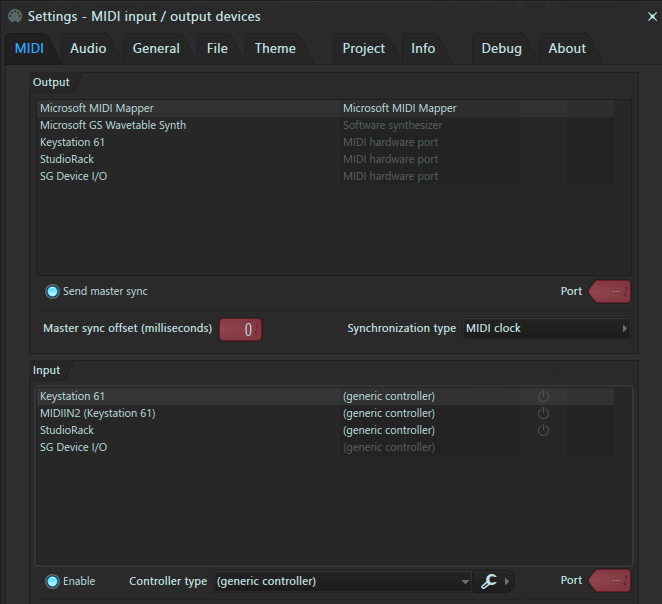The width and height of the screenshot is (662, 604).
Task: Toggle the Send master sync option
Action: click(52, 292)
